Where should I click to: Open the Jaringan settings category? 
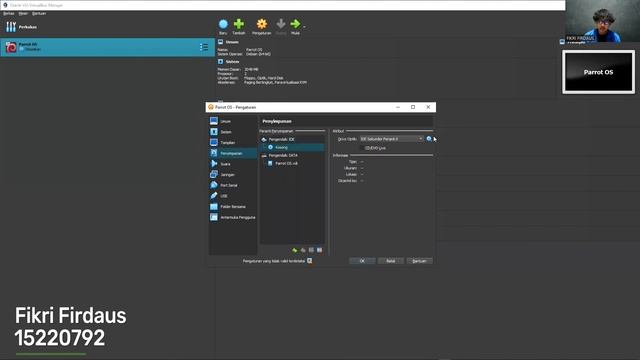[233, 174]
